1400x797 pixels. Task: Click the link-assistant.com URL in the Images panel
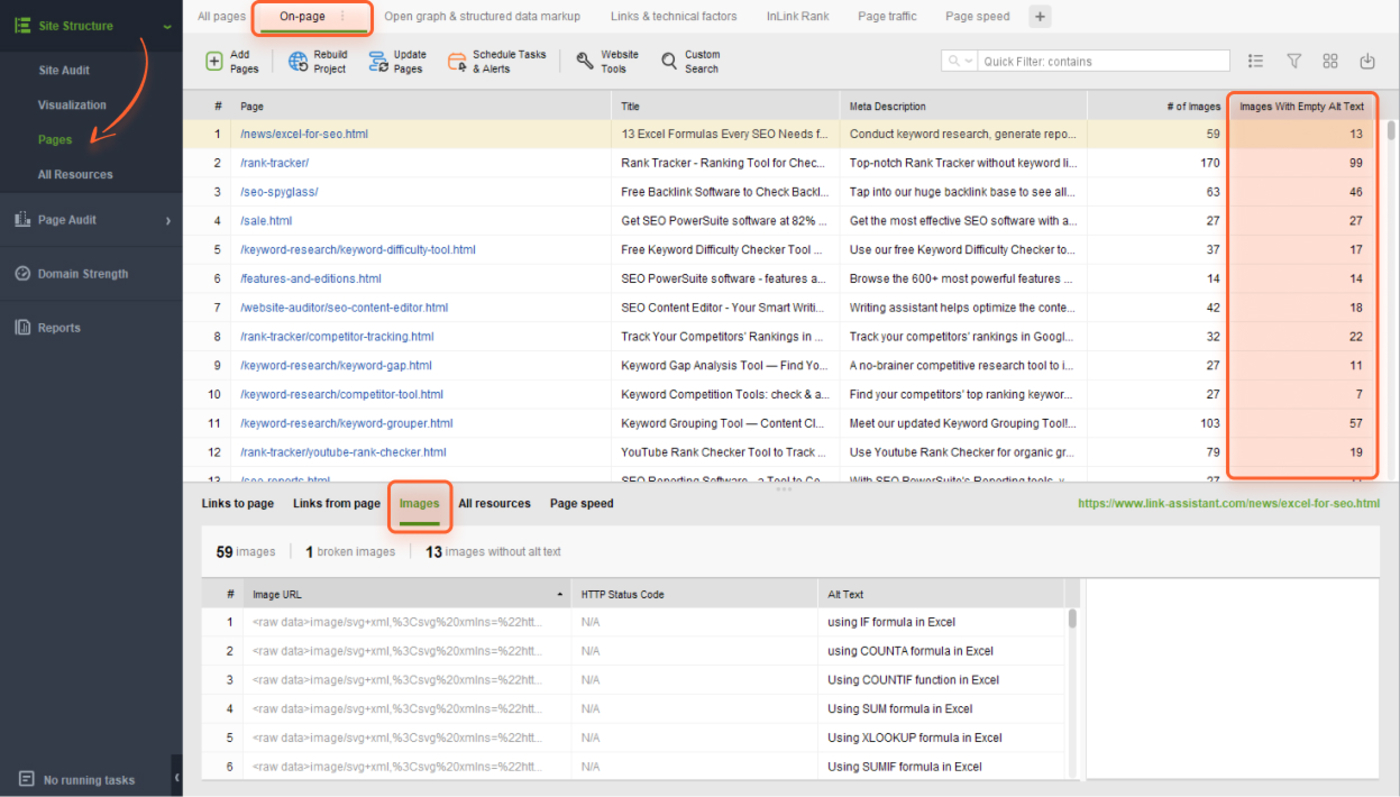1227,503
